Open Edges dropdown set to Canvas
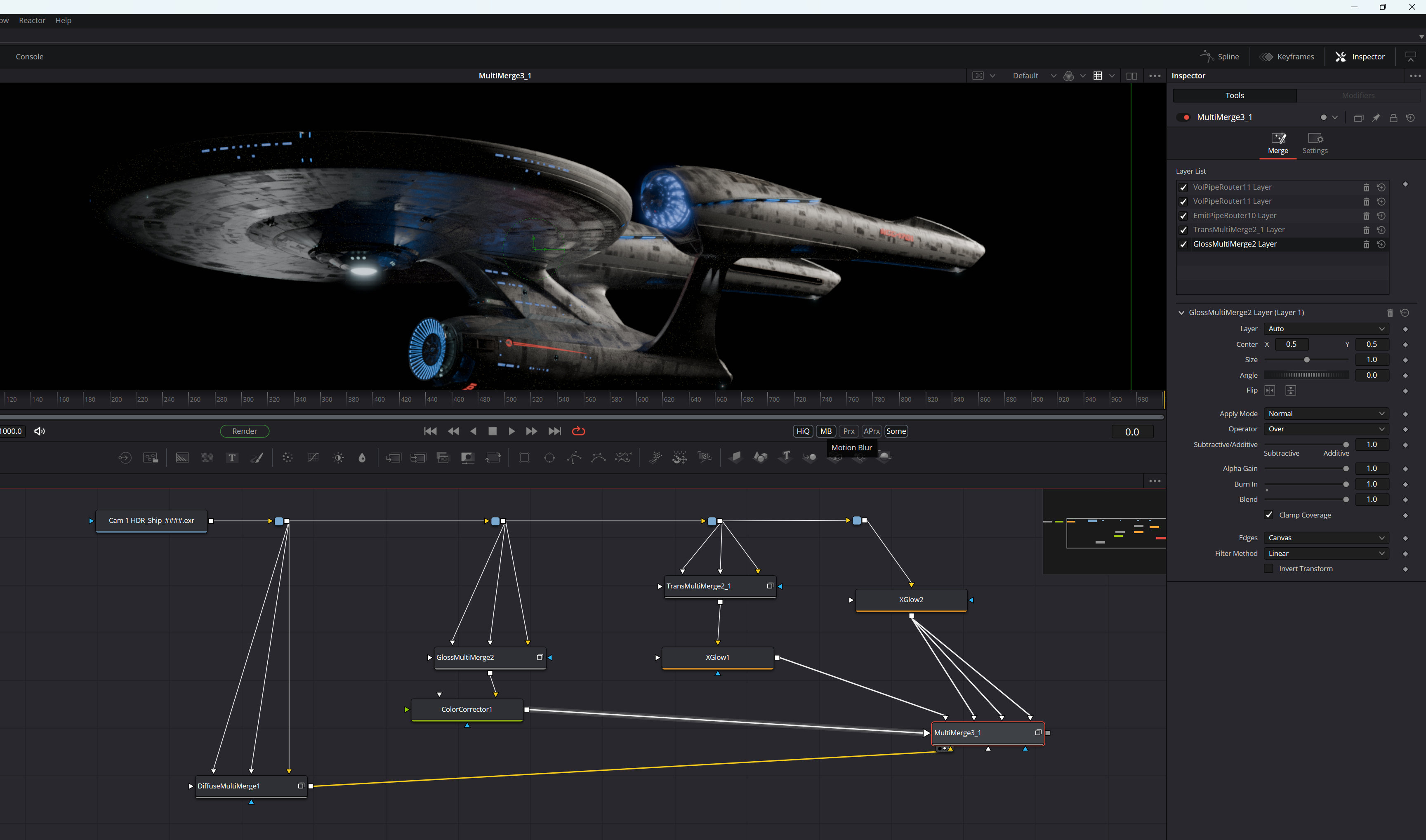Image resolution: width=1426 pixels, height=840 pixels. [1326, 538]
